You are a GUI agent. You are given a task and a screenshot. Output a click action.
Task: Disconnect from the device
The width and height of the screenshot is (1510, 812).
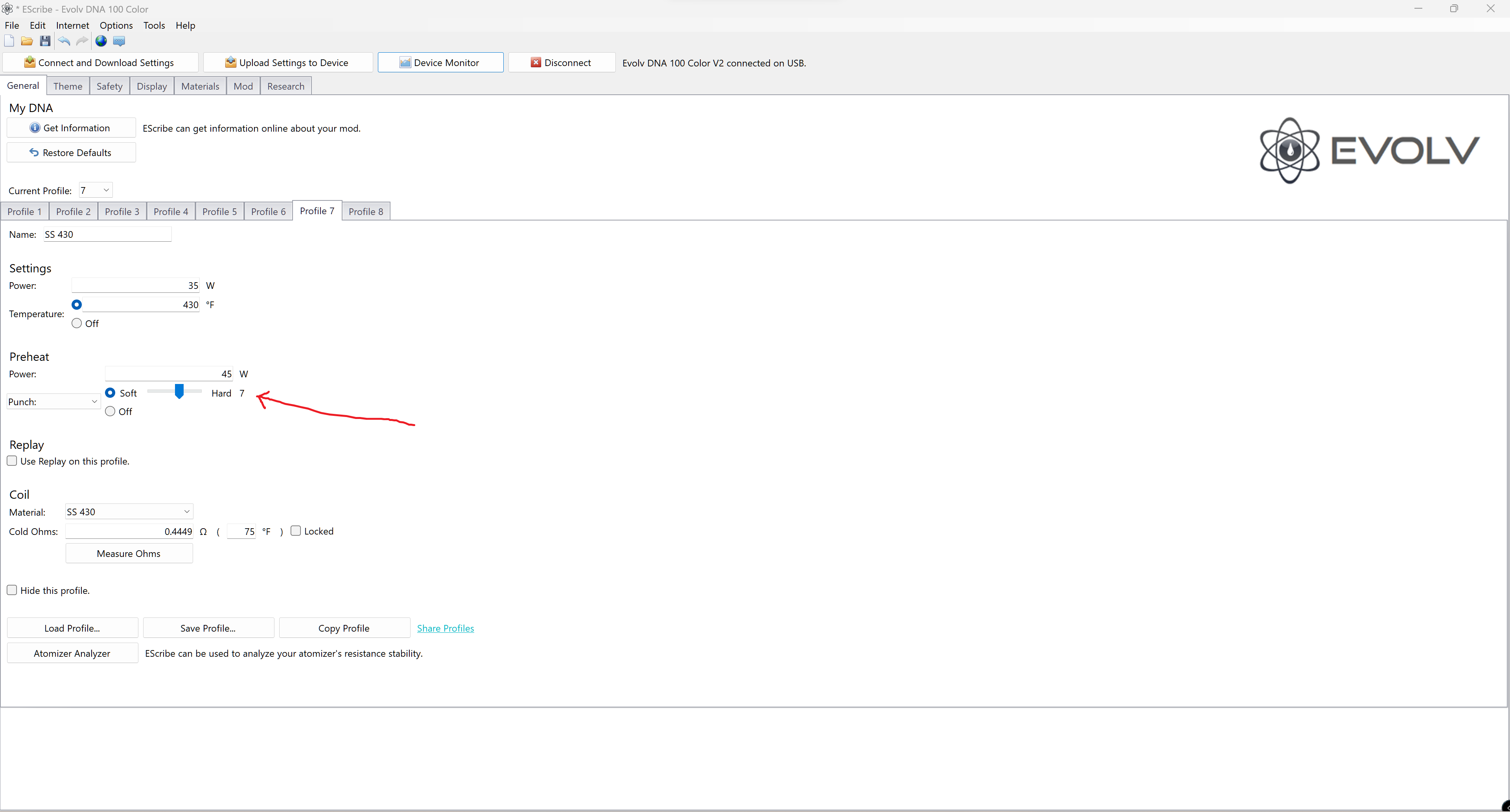coord(561,62)
